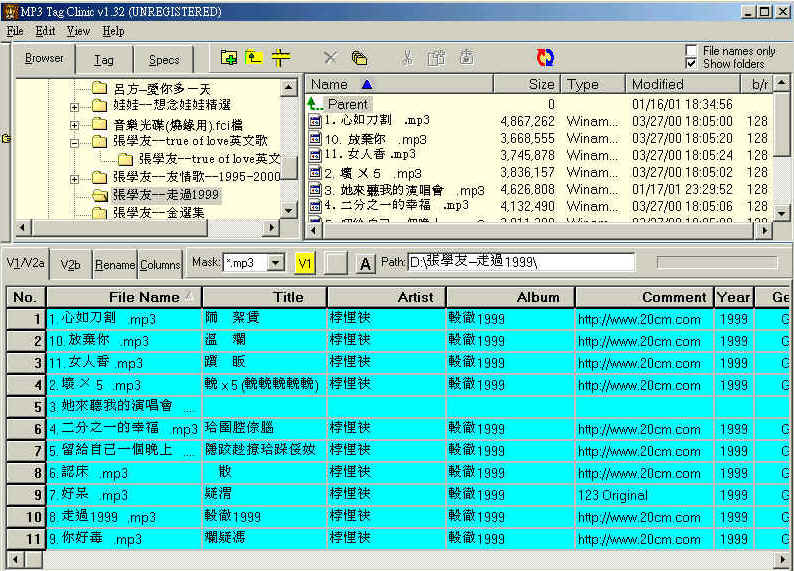The width and height of the screenshot is (794, 571).
Task: Click the Title column header
Action: click(x=264, y=297)
